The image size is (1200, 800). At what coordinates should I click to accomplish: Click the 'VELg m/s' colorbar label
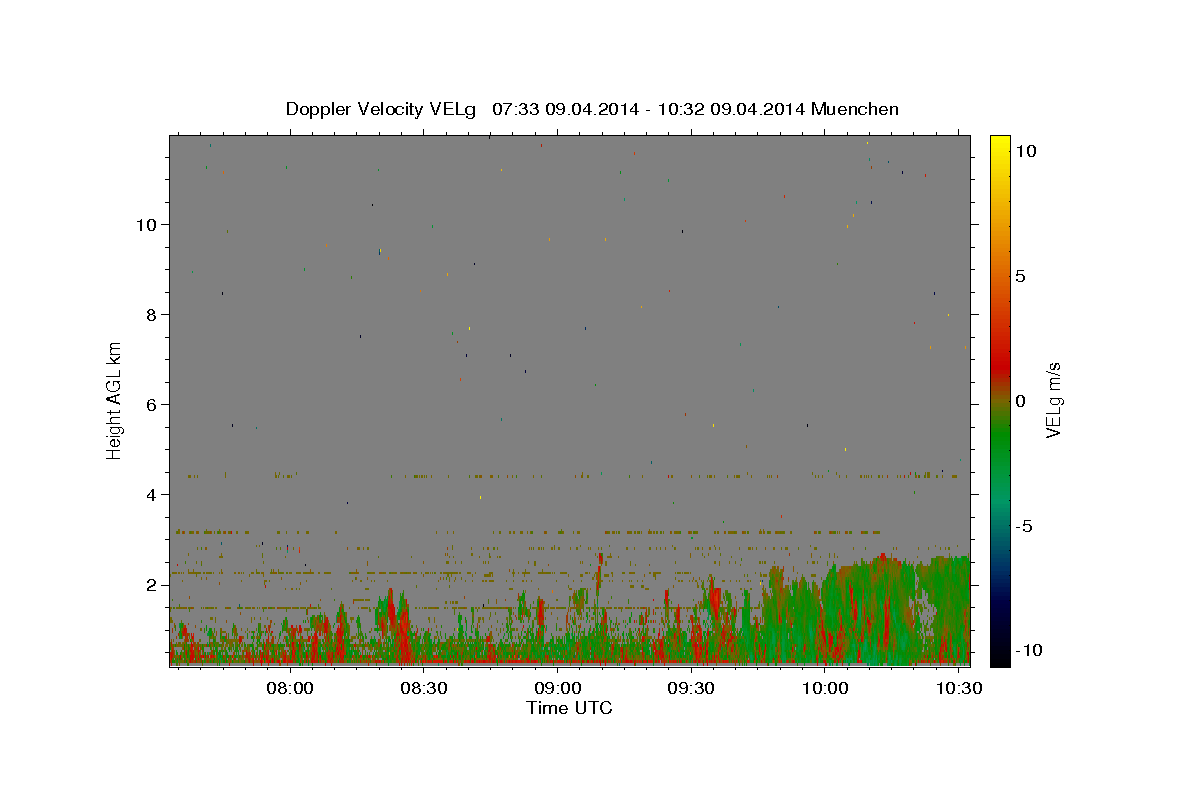point(1053,400)
